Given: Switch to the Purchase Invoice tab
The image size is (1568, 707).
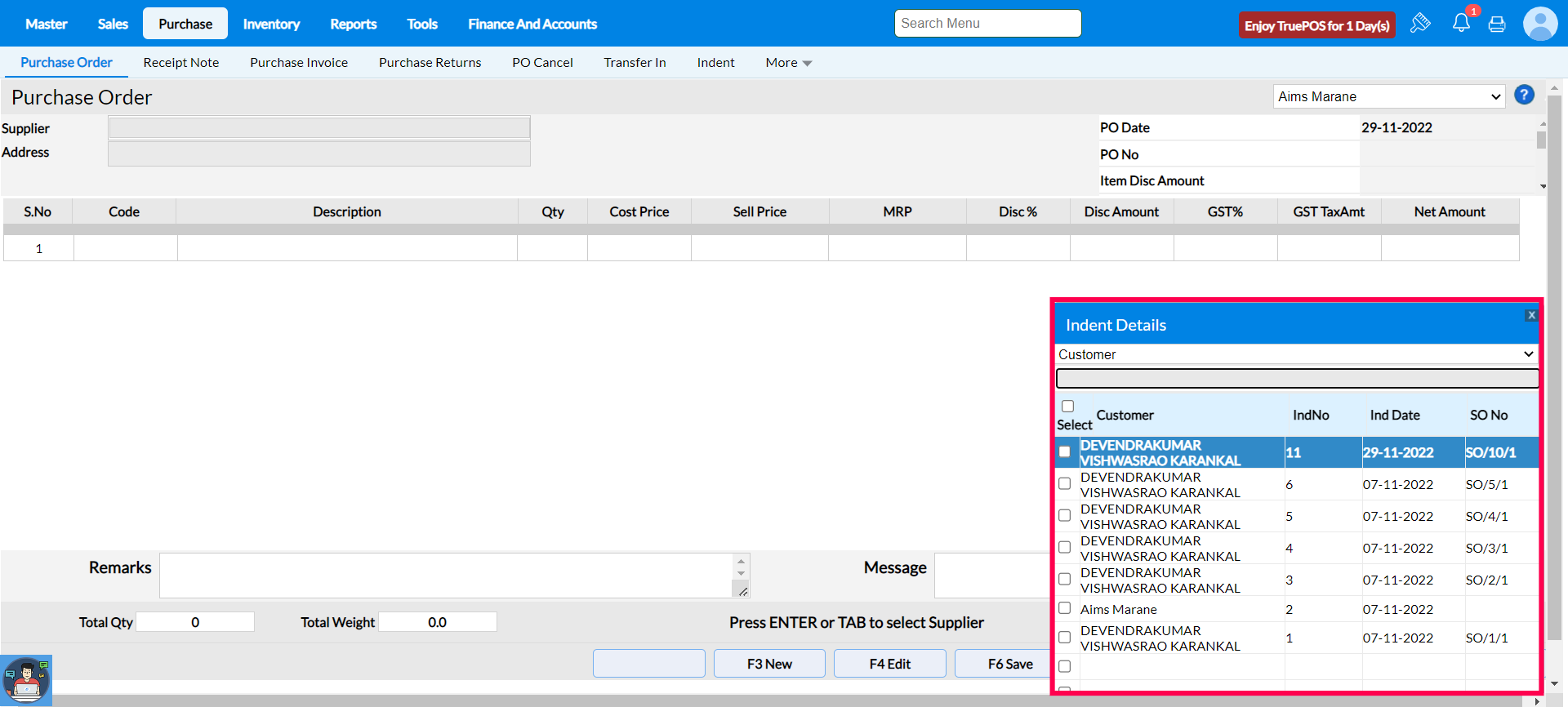Looking at the screenshot, I should [299, 63].
